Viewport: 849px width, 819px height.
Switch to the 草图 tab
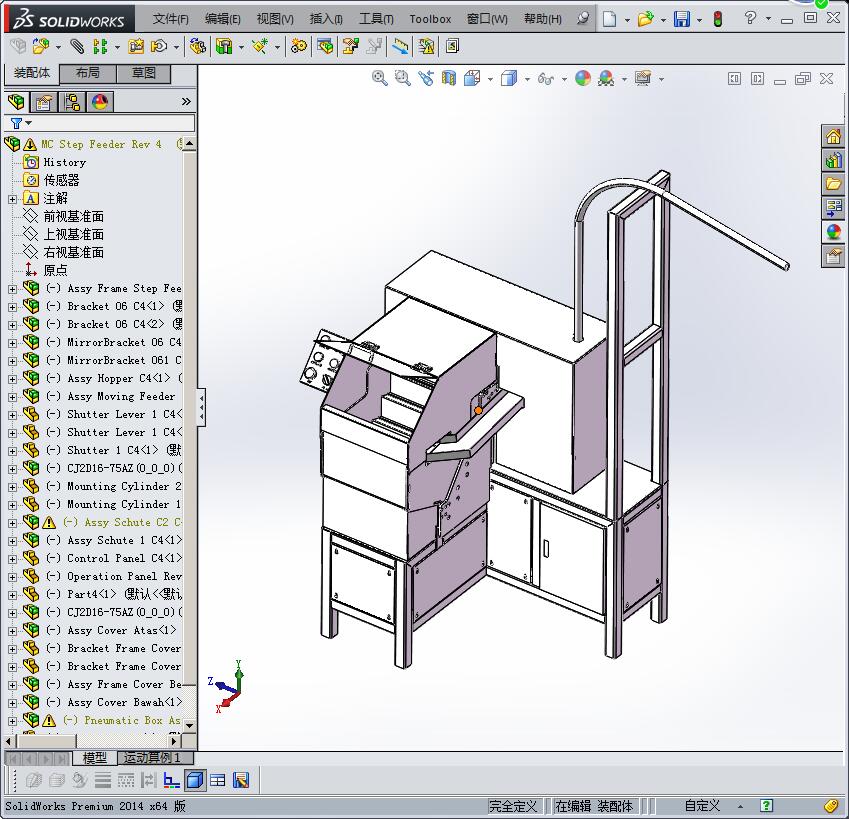pos(144,73)
